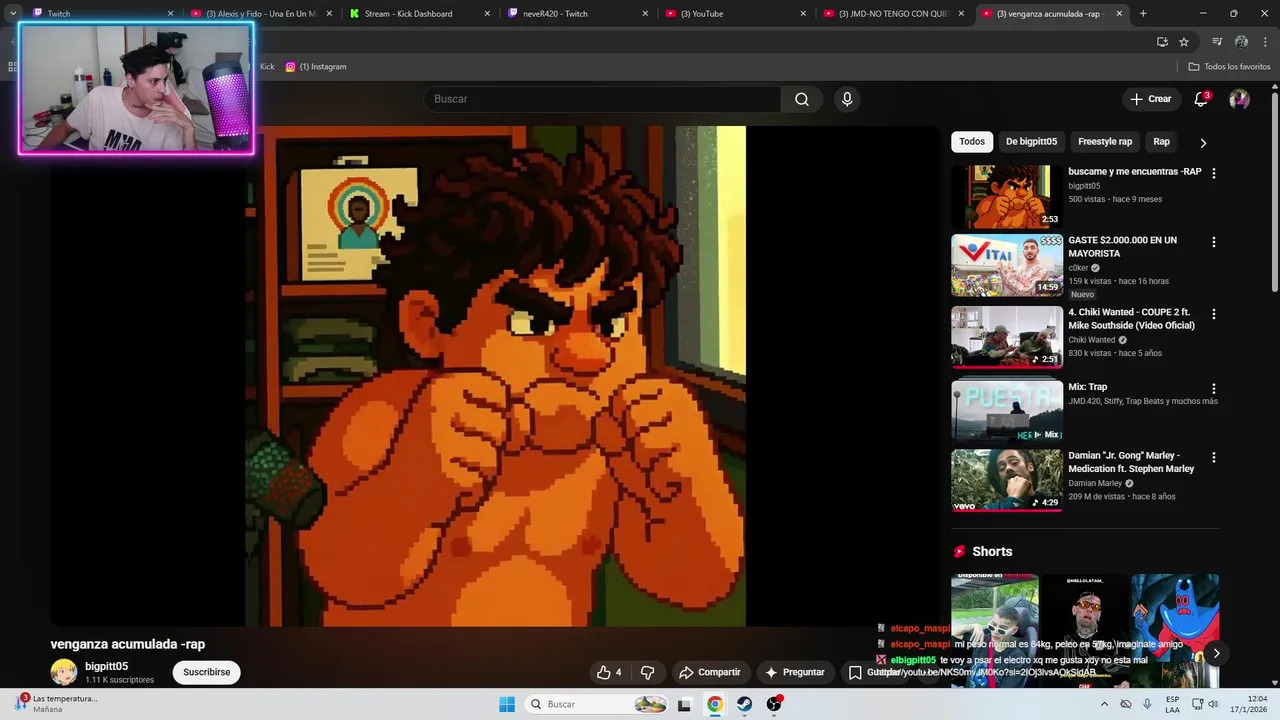Click the install app icon in address bar
Viewport: 1280px width, 720px height.
1162,42
